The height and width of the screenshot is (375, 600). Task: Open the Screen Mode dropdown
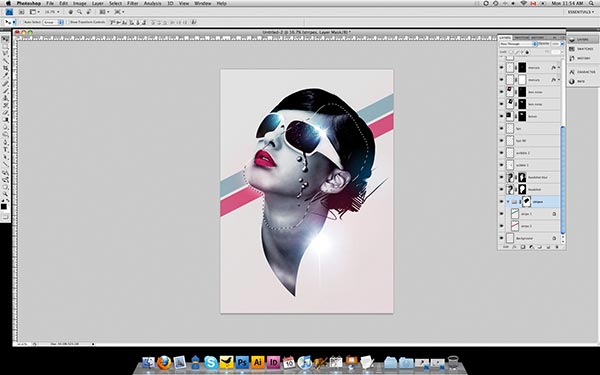click(119, 12)
